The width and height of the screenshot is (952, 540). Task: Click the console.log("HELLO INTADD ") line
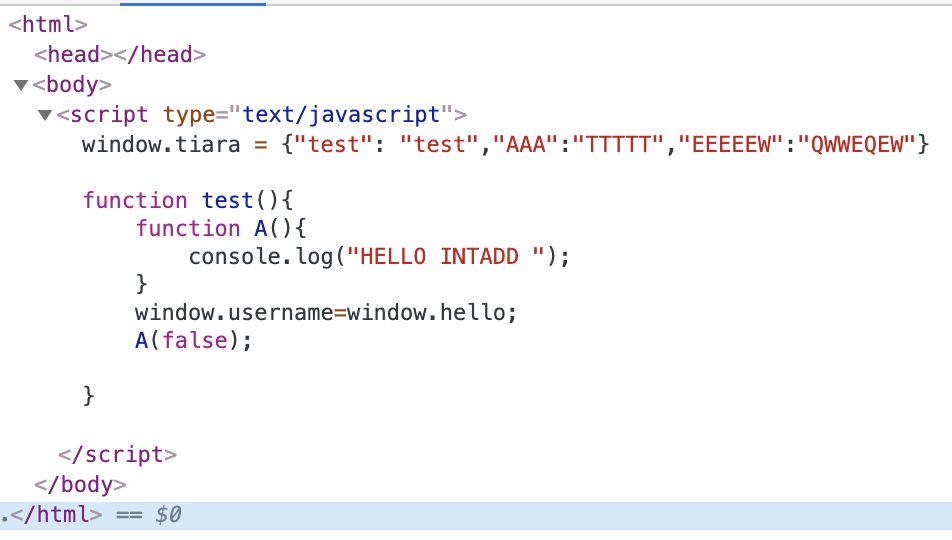(379, 256)
